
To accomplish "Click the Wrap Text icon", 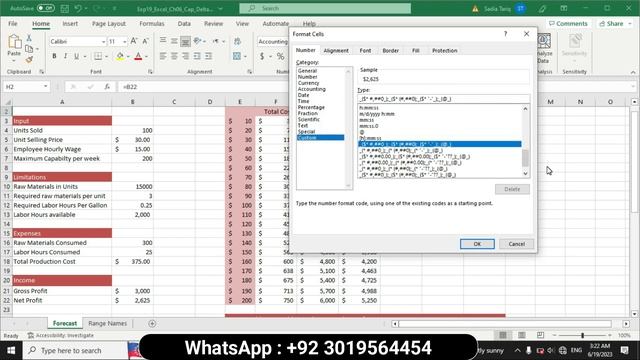I will tap(237, 41).
